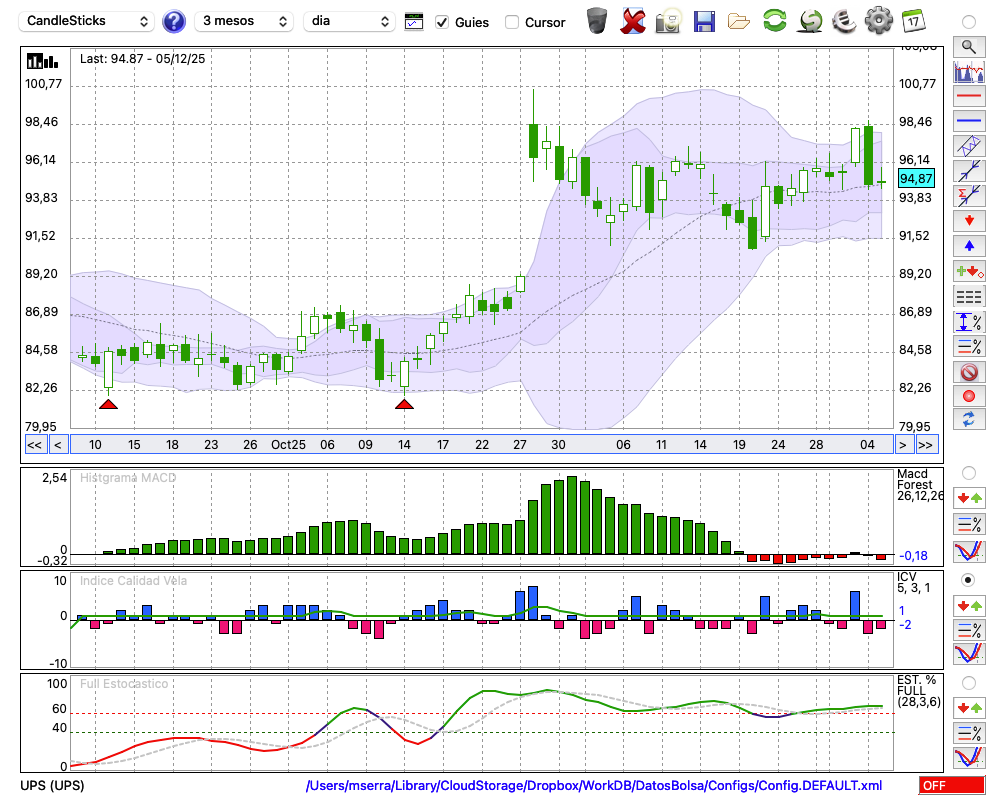The image size is (1000, 800).
Task: Open the 3 mesos period dropdown
Action: [x=243, y=21]
